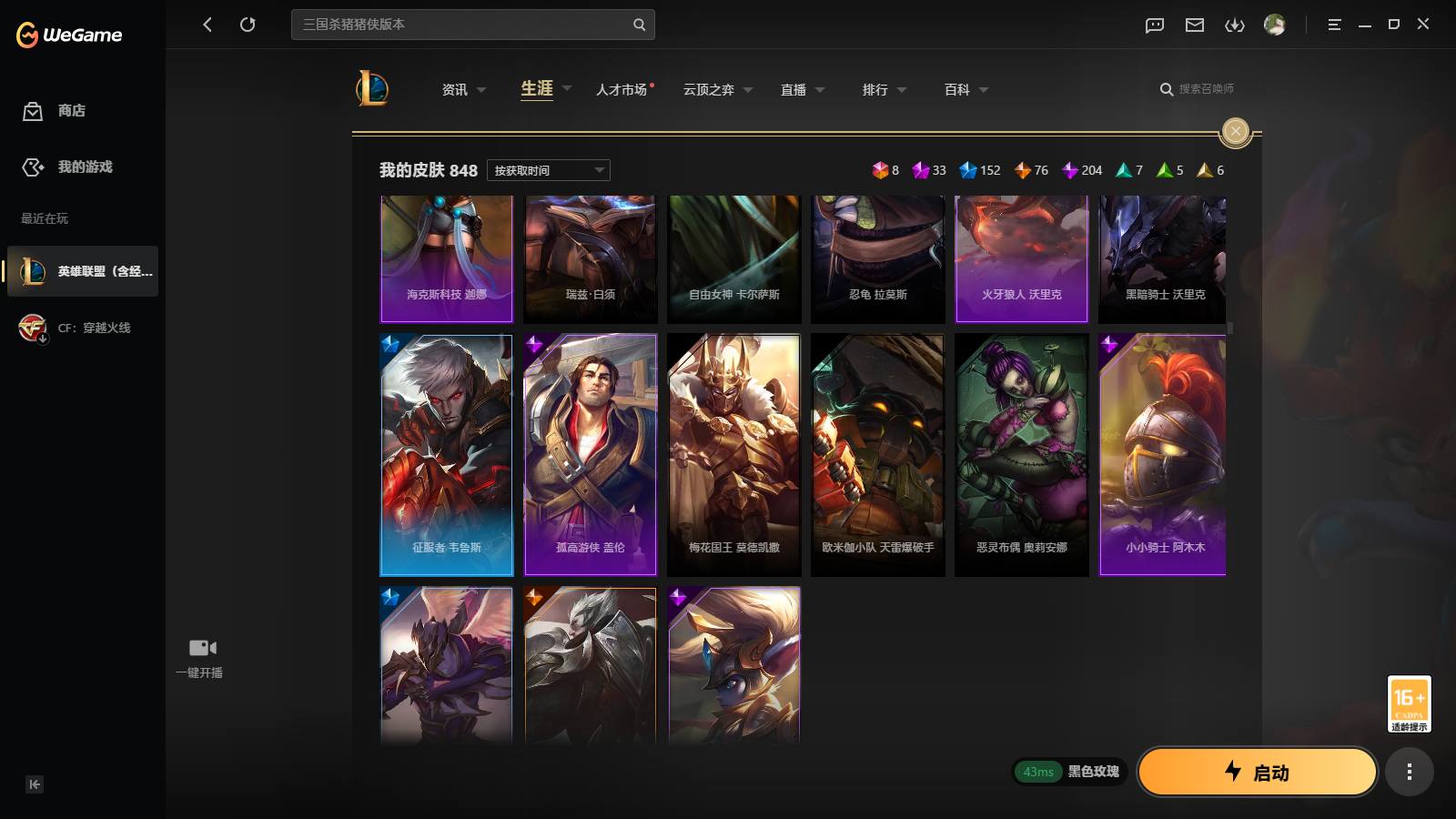The image size is (1456, 819).
Task: Open the 梅花国王 莫德凯撒 skin card
Action: (734, 455)
